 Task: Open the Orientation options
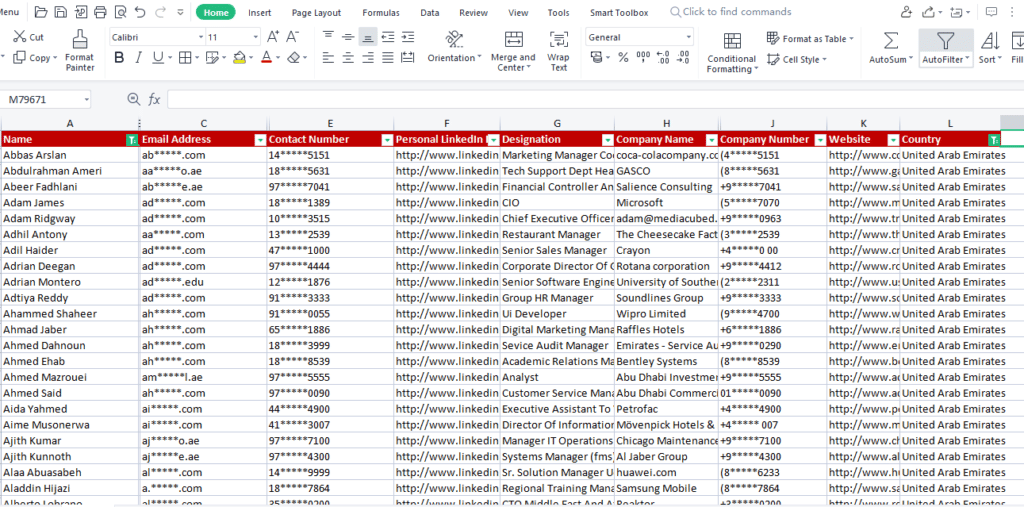click(455, 47)
